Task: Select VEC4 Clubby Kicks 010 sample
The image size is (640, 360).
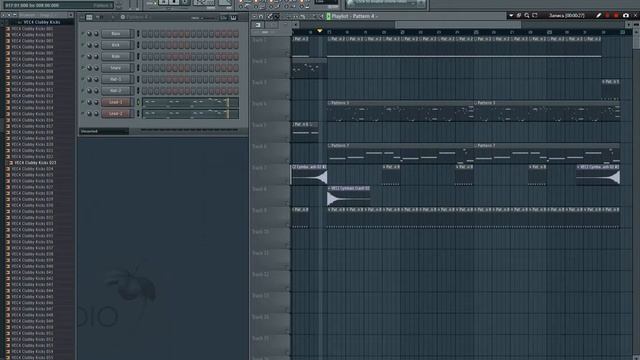Action: tap(32, 83)
